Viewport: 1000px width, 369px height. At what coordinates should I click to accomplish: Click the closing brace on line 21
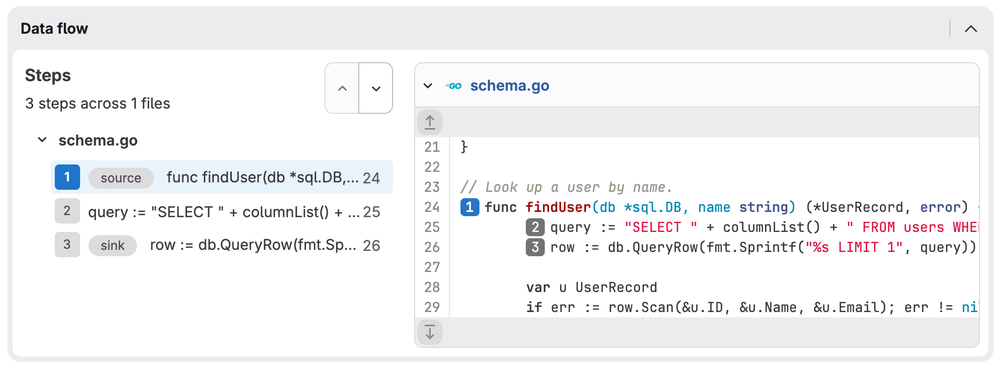click(x=464, y=147)
